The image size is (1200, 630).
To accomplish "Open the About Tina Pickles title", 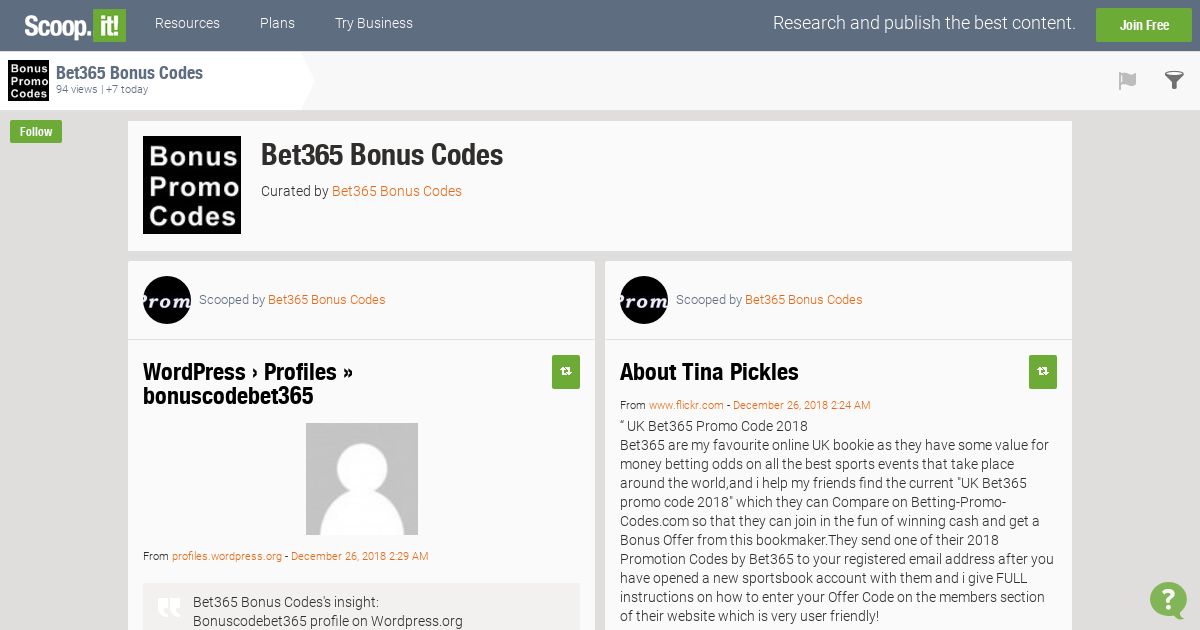I will coord(709,372).
